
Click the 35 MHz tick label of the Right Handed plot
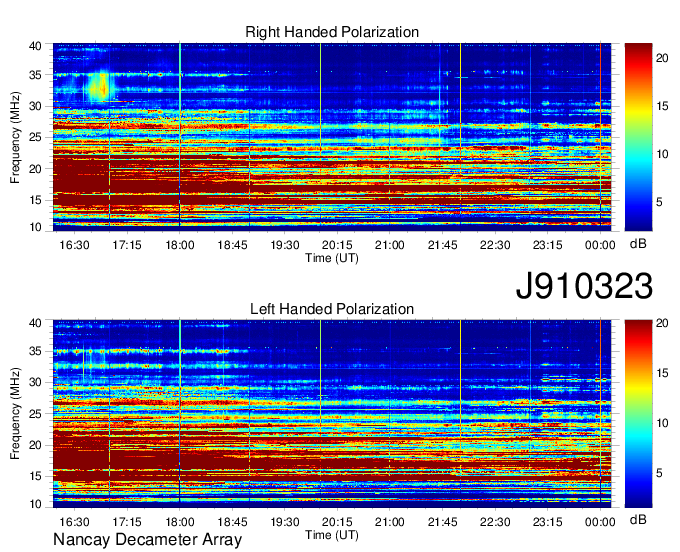(x=35, y=75)
